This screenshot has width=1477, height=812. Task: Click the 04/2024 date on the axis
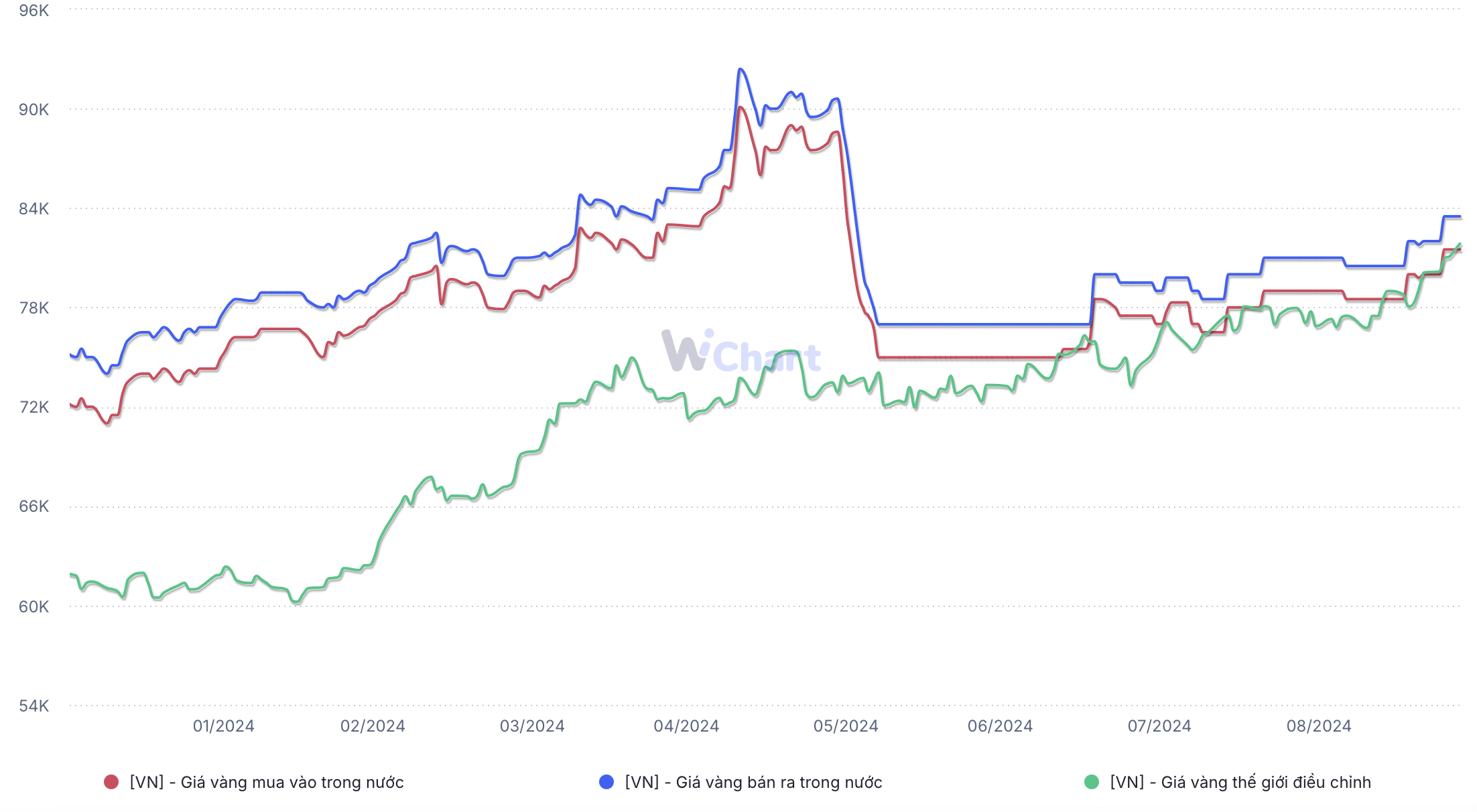pyautogui.click(x=686, y=726)
